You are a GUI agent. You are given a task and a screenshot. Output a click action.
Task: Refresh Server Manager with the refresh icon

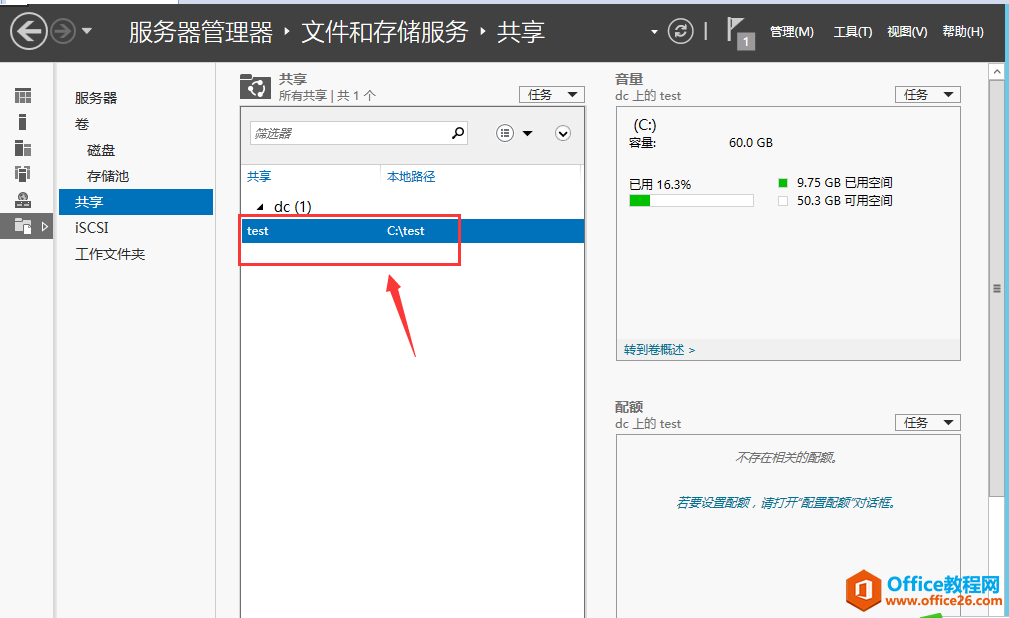click(x=680, y=31)
